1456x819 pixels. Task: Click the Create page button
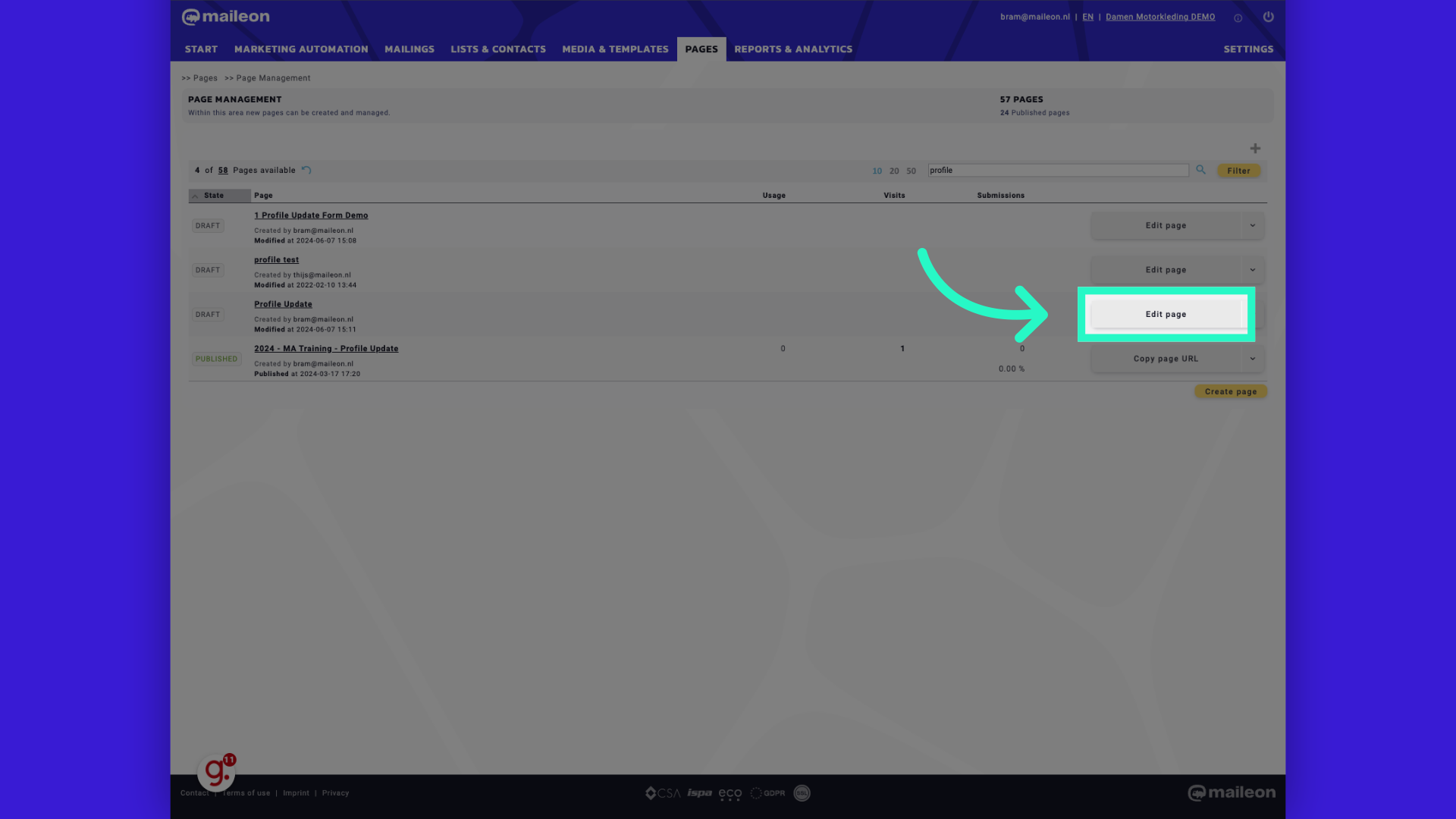[x=1230, y=391]
